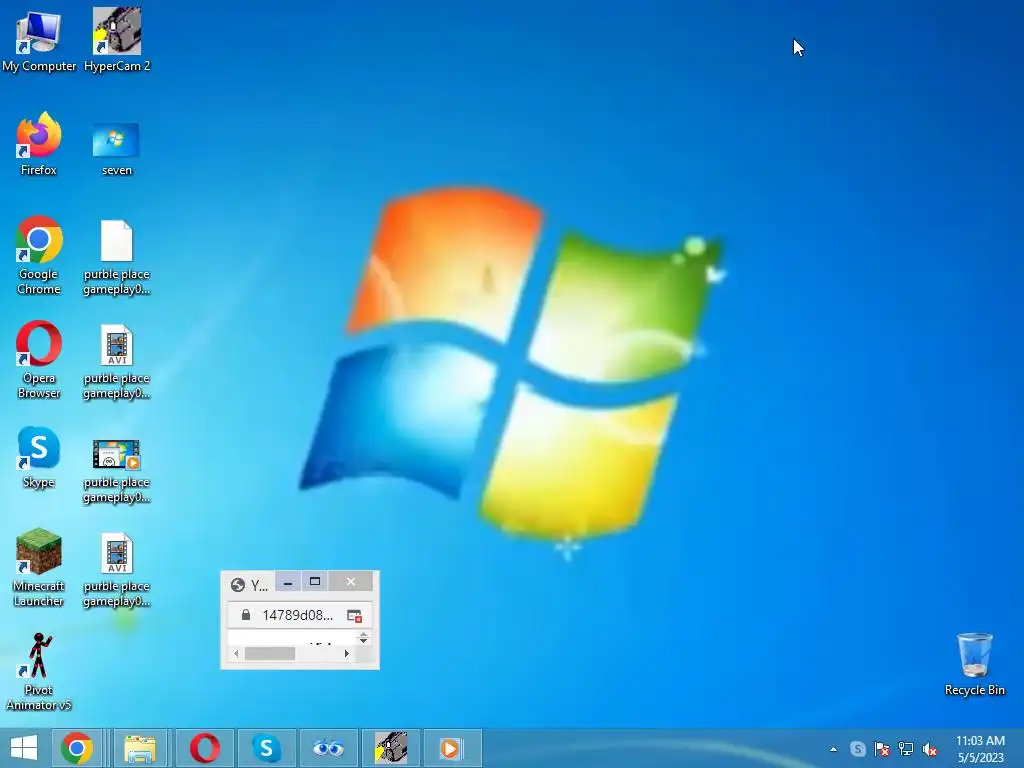Select the 'seven' image file on desktop

116,150
